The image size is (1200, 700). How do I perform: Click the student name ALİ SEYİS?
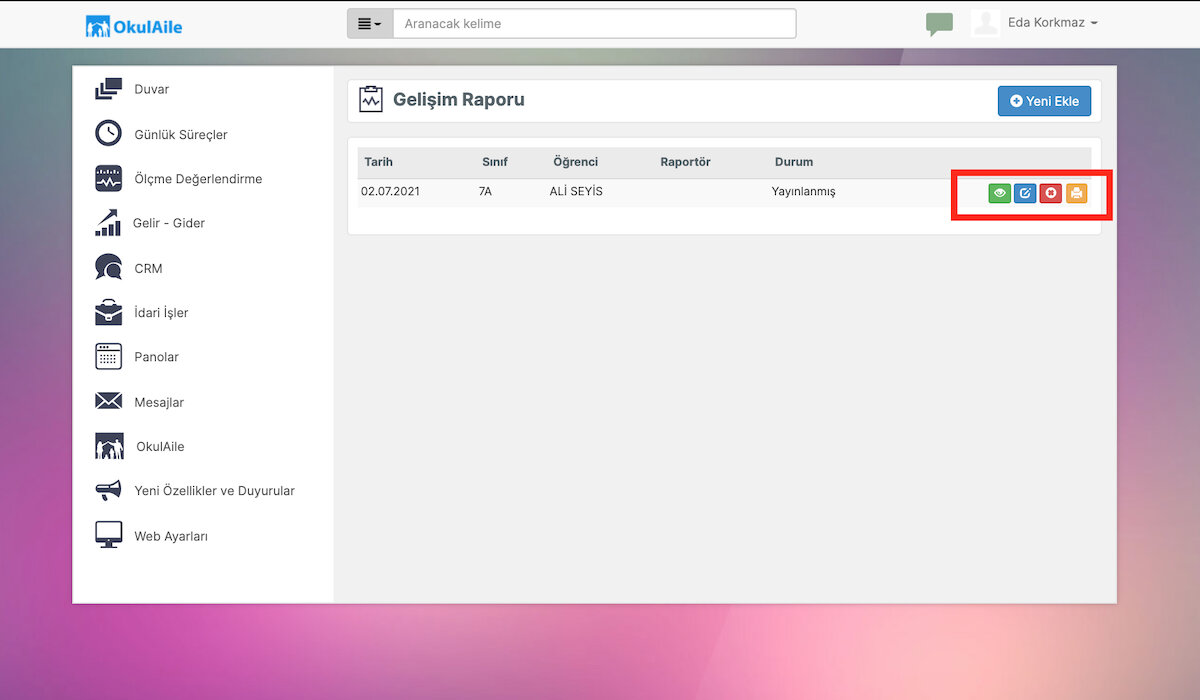tap(576, 191)
